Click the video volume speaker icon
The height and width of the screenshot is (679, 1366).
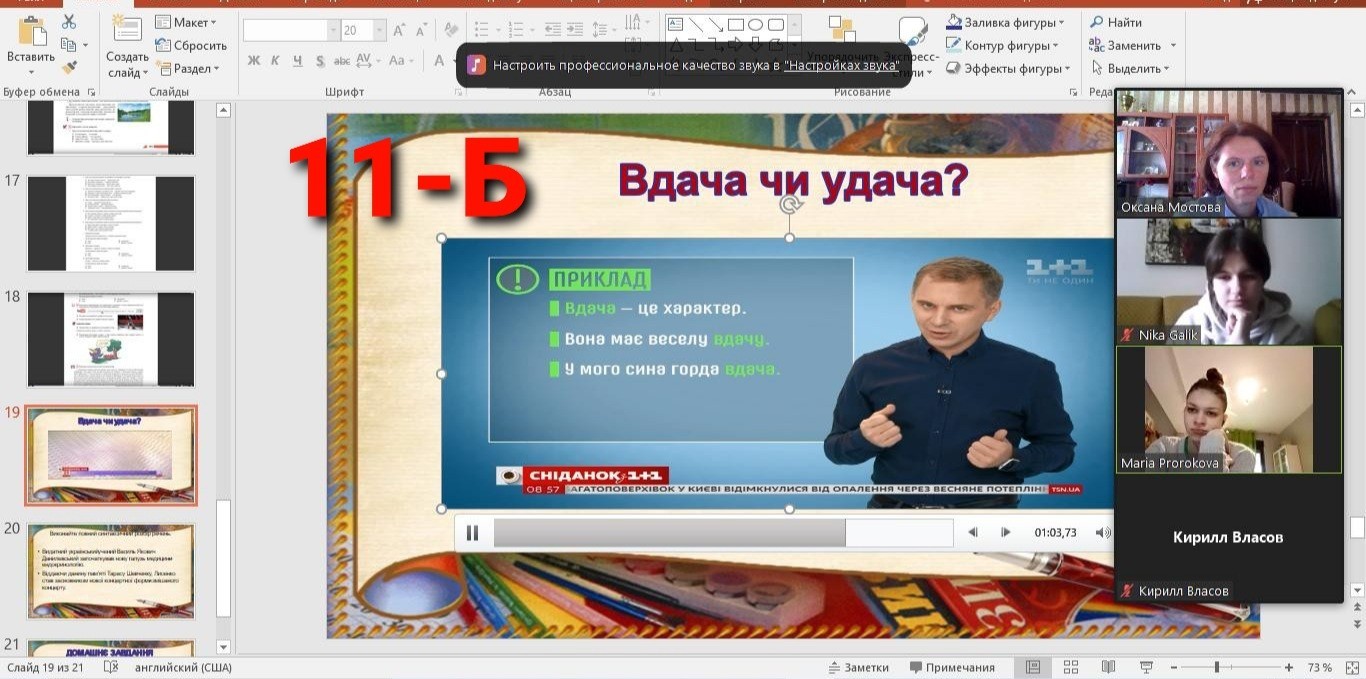tap(1102, 533)
